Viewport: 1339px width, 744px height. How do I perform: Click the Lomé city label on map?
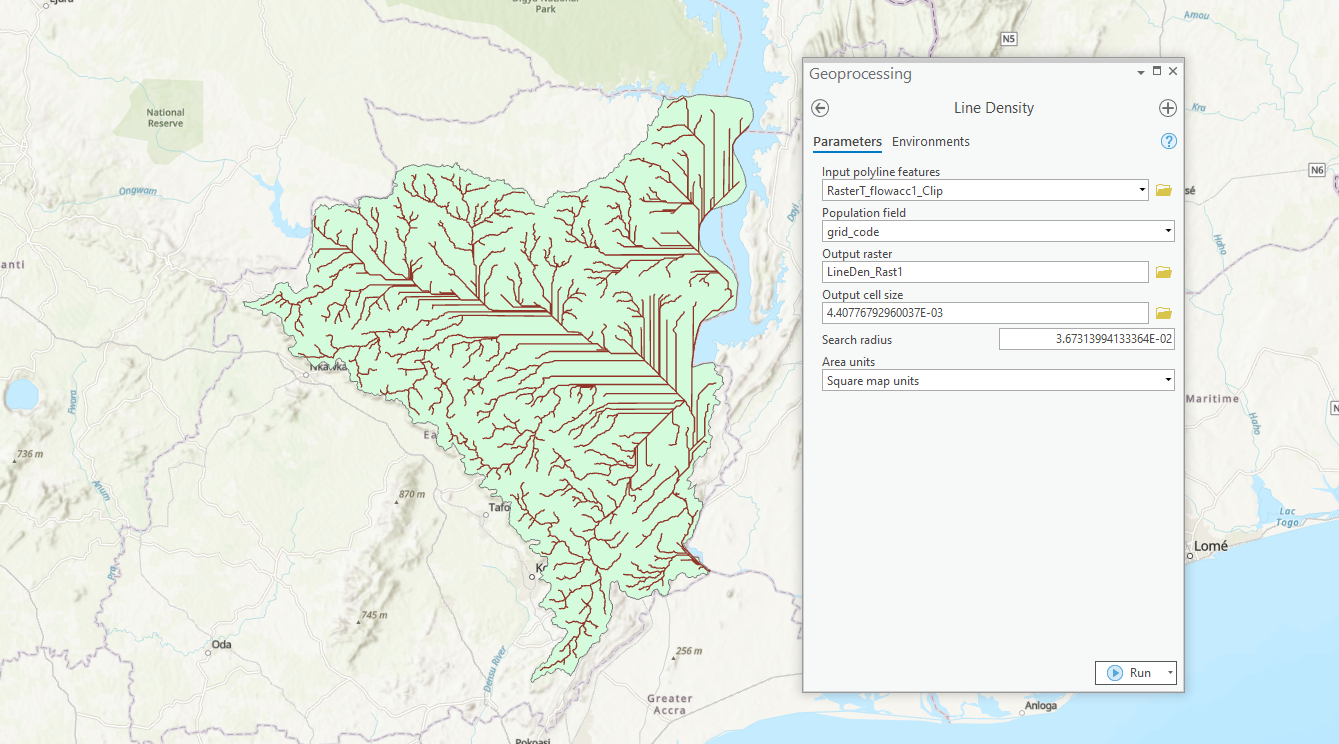pos(1210,547)
